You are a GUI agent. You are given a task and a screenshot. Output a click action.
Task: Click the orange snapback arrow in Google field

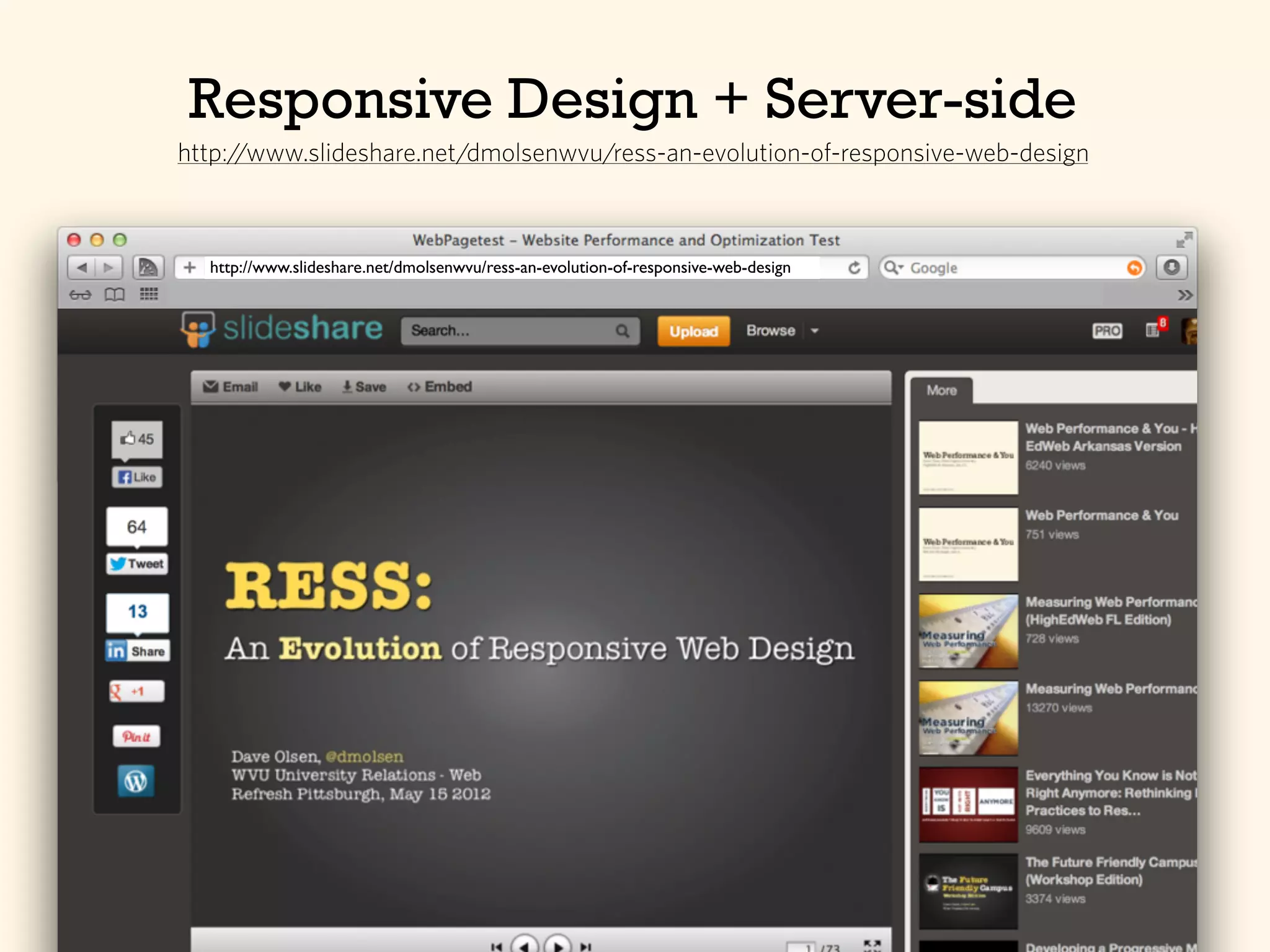(x=1134, y=268)
